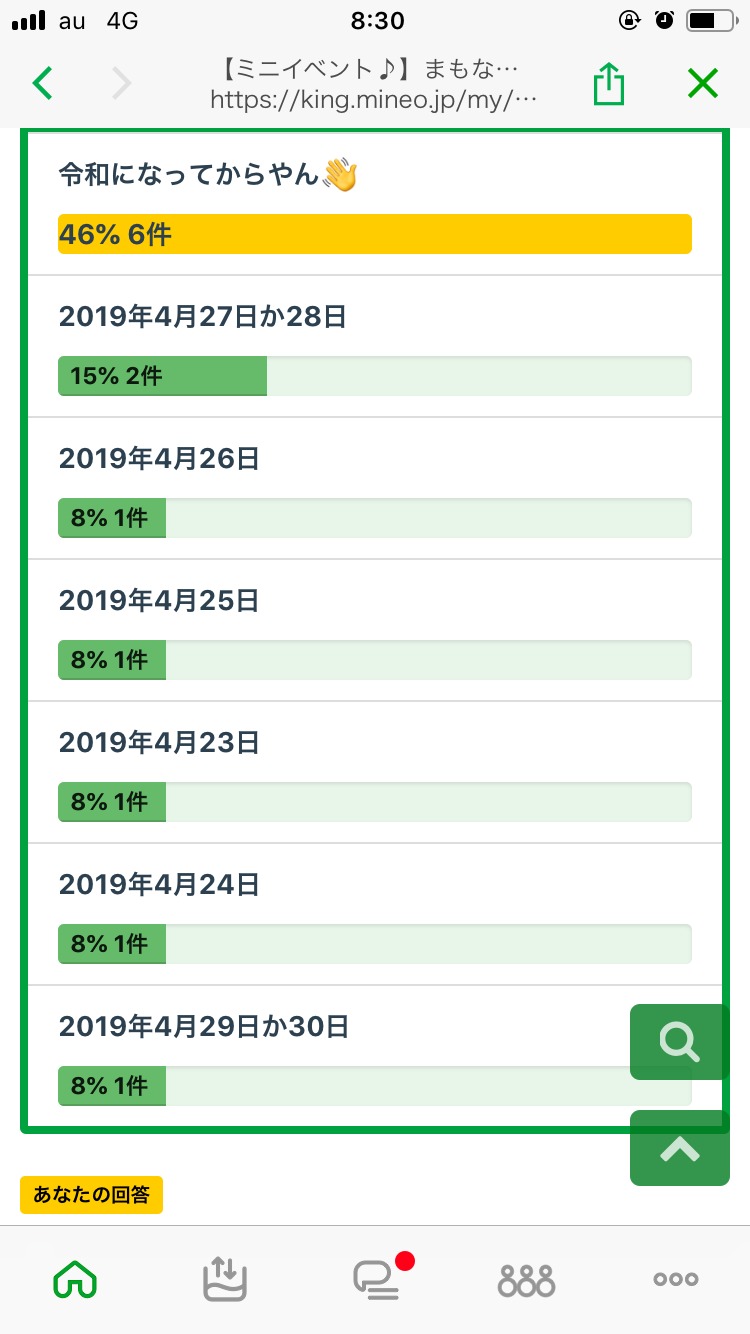Tap the yellow 46% 6件 result bar
750x1334 pixels.
click(x=374, y=234)
